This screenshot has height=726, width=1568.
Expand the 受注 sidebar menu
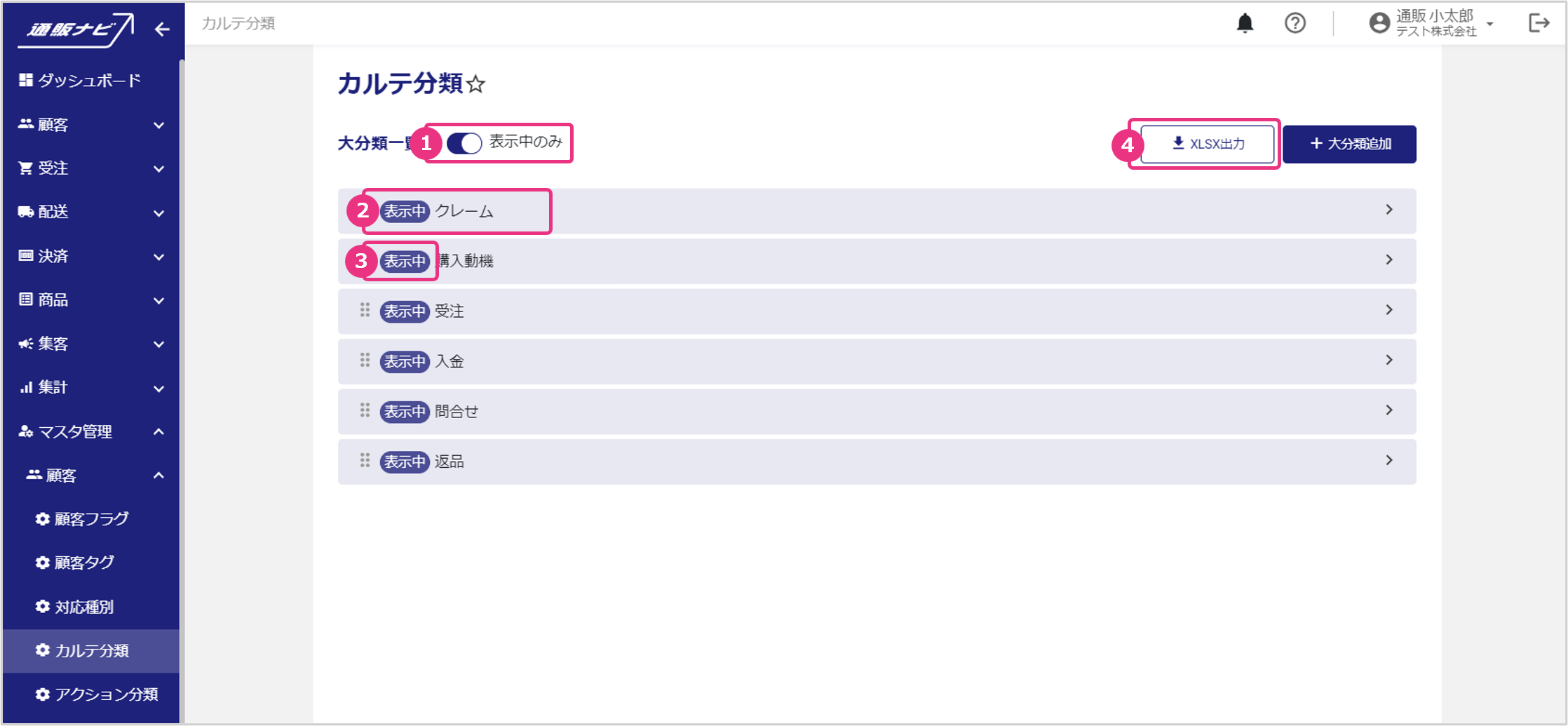(159, 168)
